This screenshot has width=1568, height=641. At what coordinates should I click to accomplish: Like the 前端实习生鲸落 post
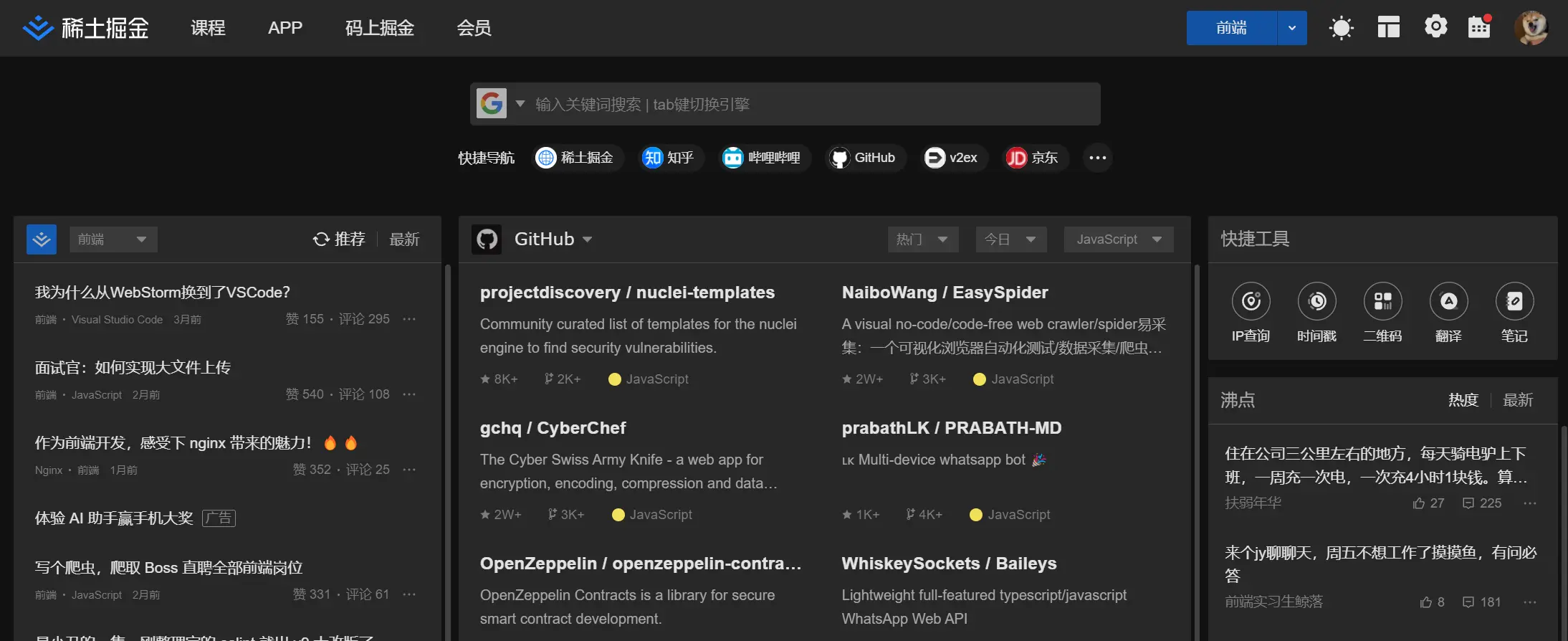[x=1432, y=602]
